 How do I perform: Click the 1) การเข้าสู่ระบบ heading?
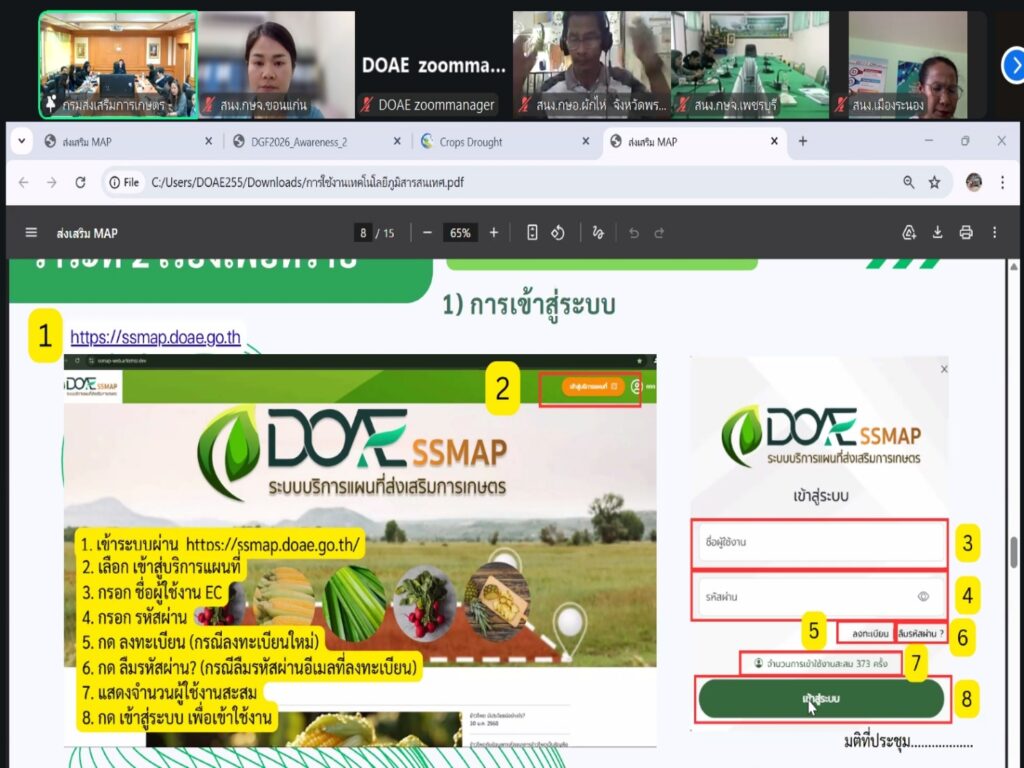coord(529,305)
